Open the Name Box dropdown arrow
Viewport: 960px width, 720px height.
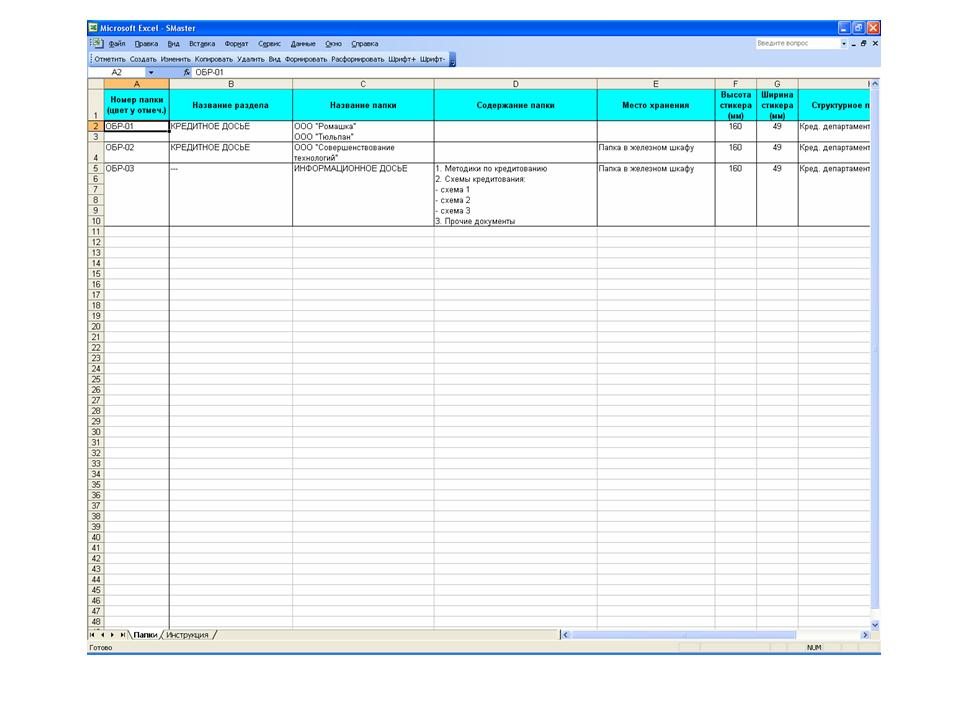[151, 72]
